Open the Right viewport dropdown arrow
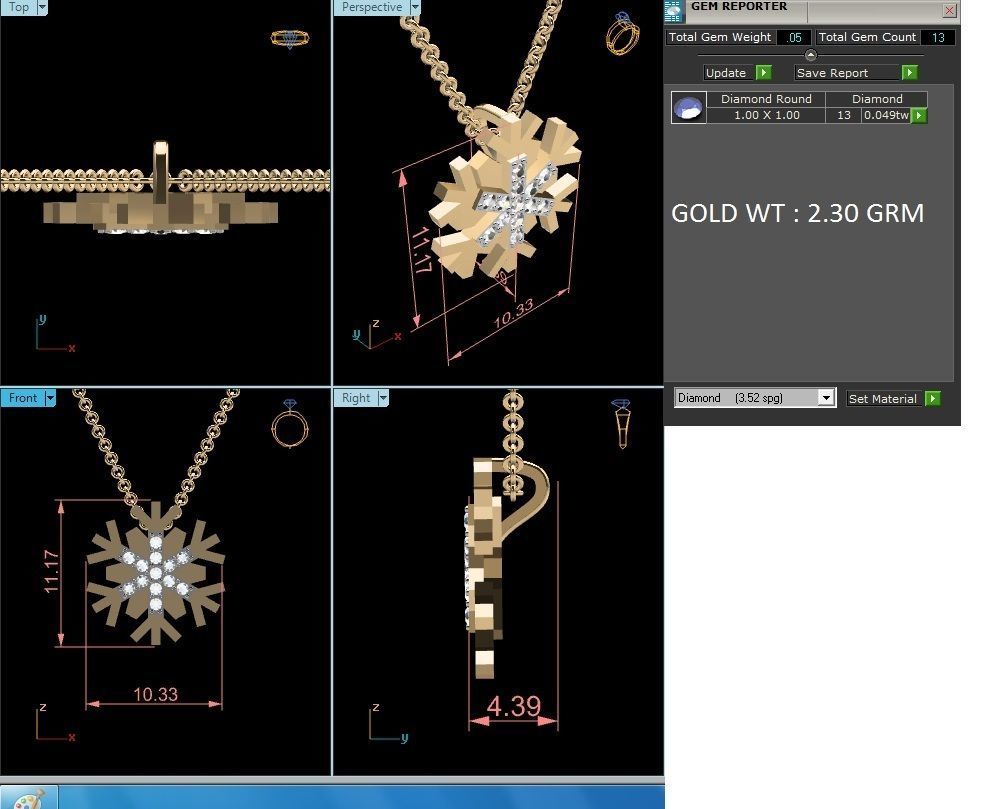 pos(383,398)
